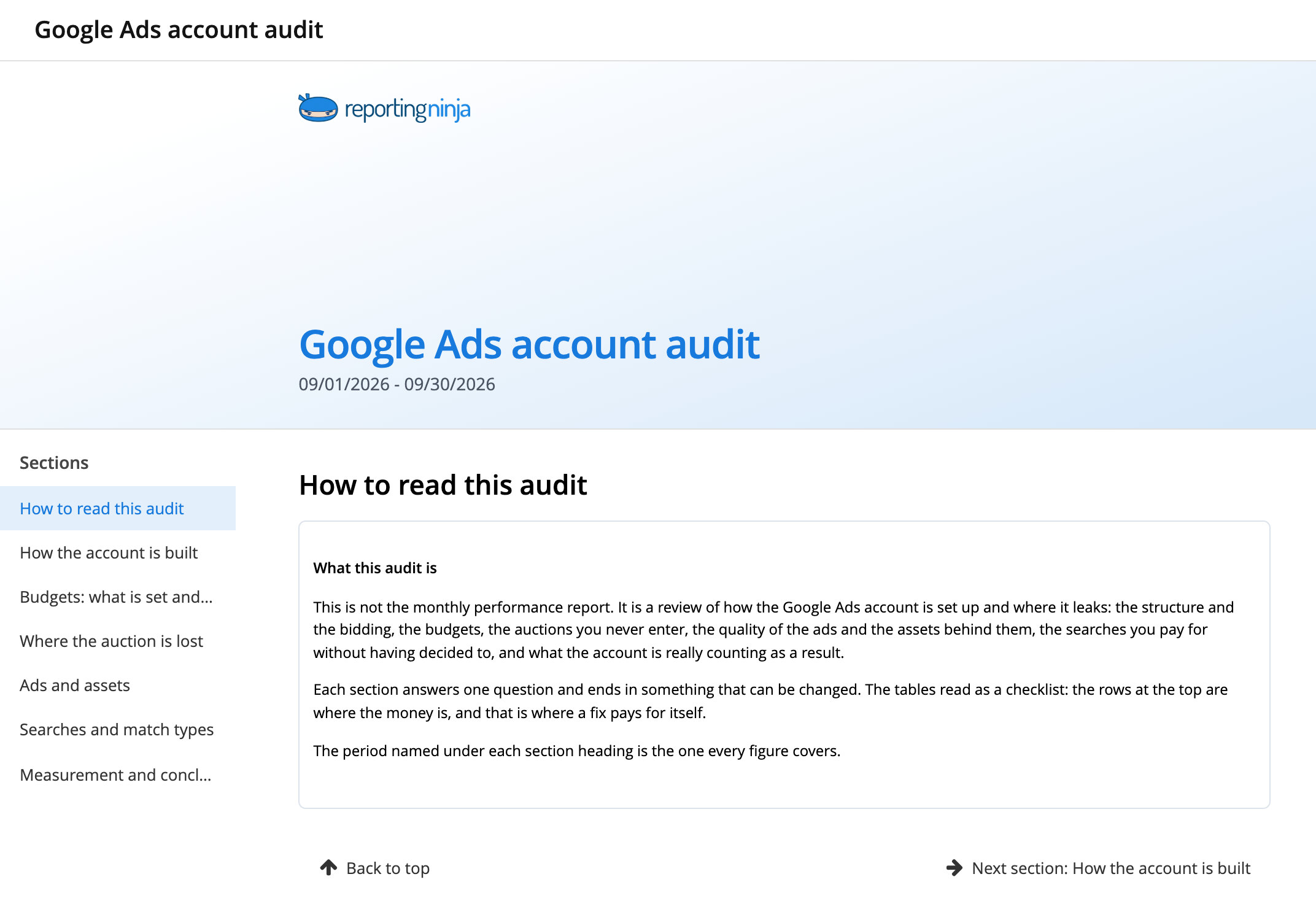1316x901 pixels.
Task: Jump to 'Where the auction is lost'
Action: tap(117, 641)
